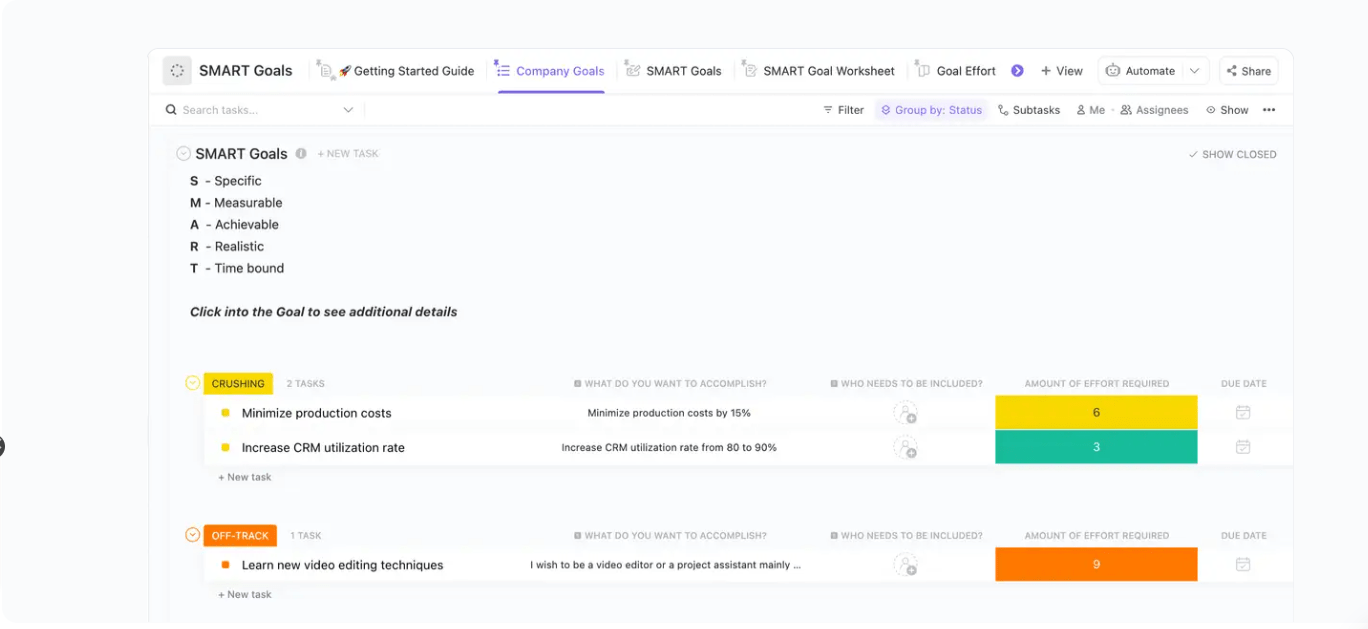
Task: Add new task under OFF-TRACK group
Action: tap(245, 594)
